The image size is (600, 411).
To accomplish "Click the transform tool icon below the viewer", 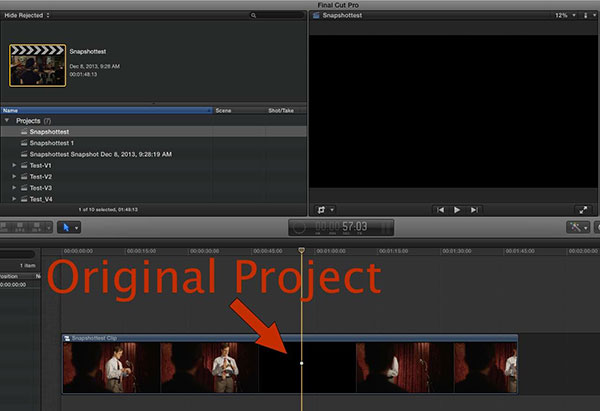I will [x=321, y=210].
